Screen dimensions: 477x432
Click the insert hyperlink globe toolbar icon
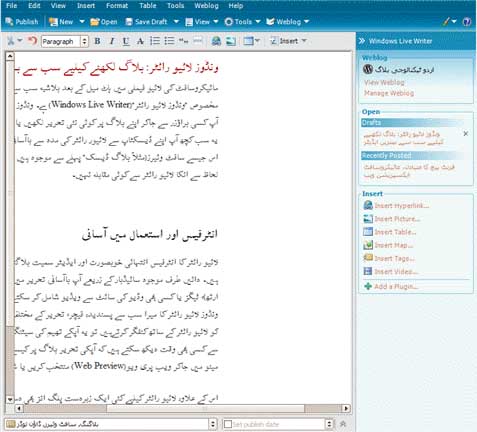point(216,41)
